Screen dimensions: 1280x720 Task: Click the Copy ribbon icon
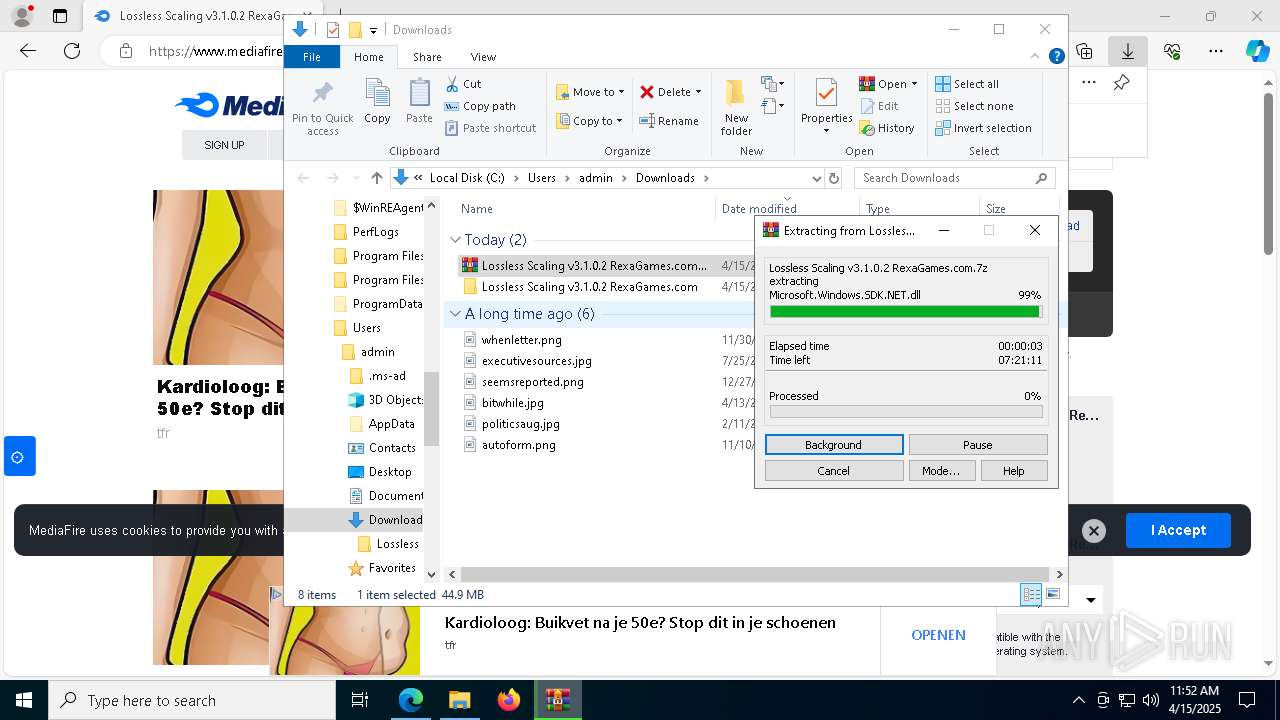pos(377,101)
